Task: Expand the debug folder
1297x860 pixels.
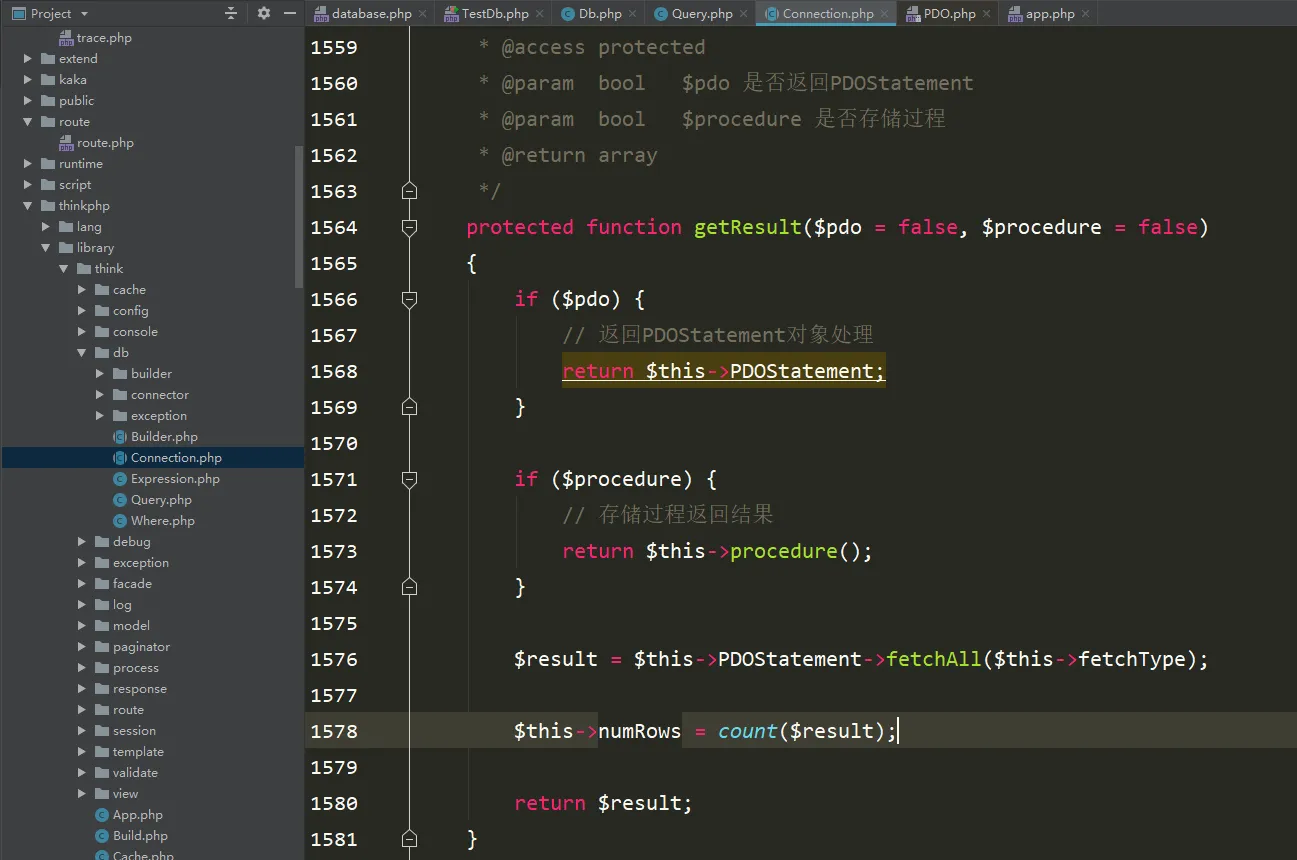Action: click(82, 542)
